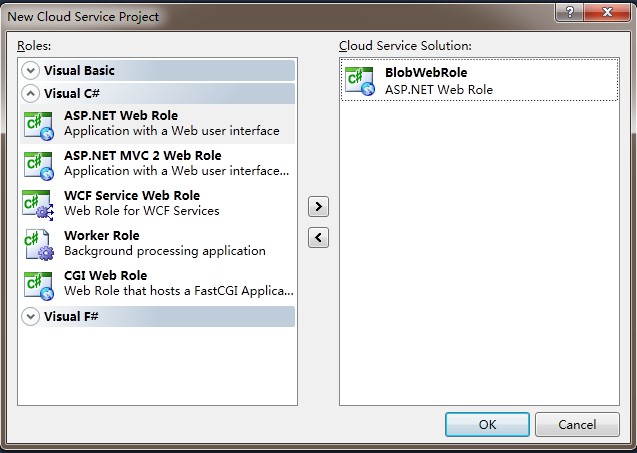The image size is (637, 453).
Task: Select the ASP.NET Web Role entry text
Action: click(121, 116)
